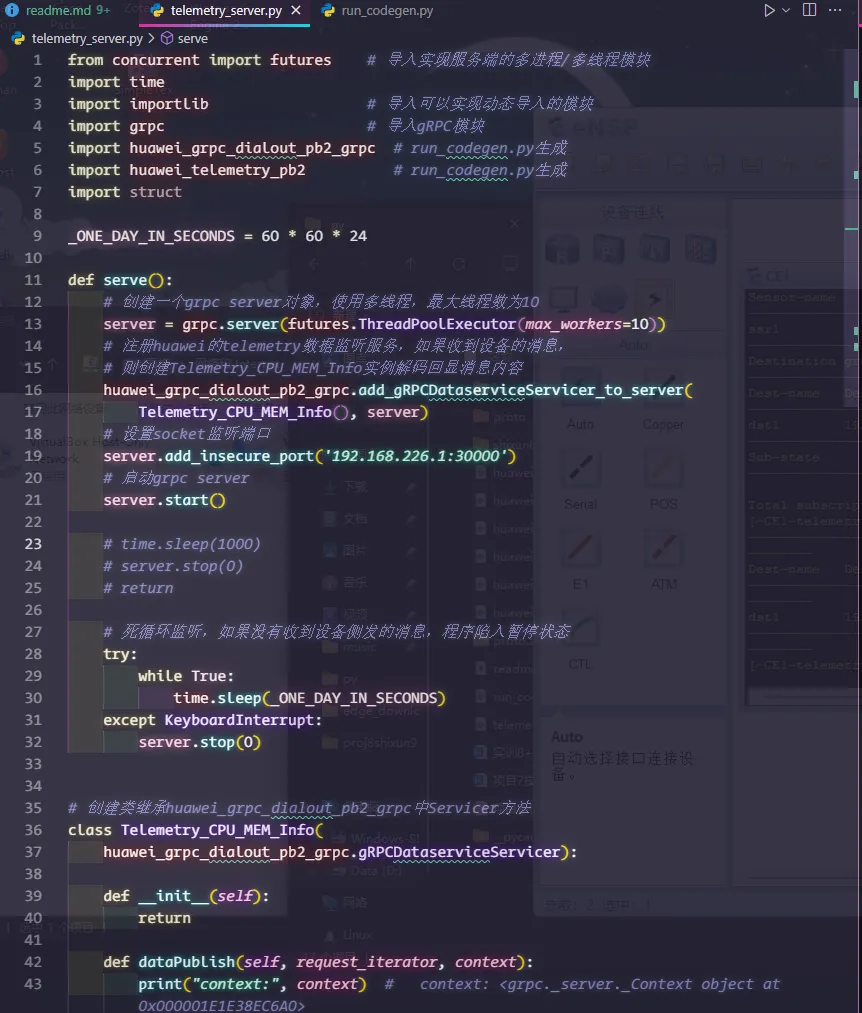Click 'import importlib' on line 3

coord(138,104)
